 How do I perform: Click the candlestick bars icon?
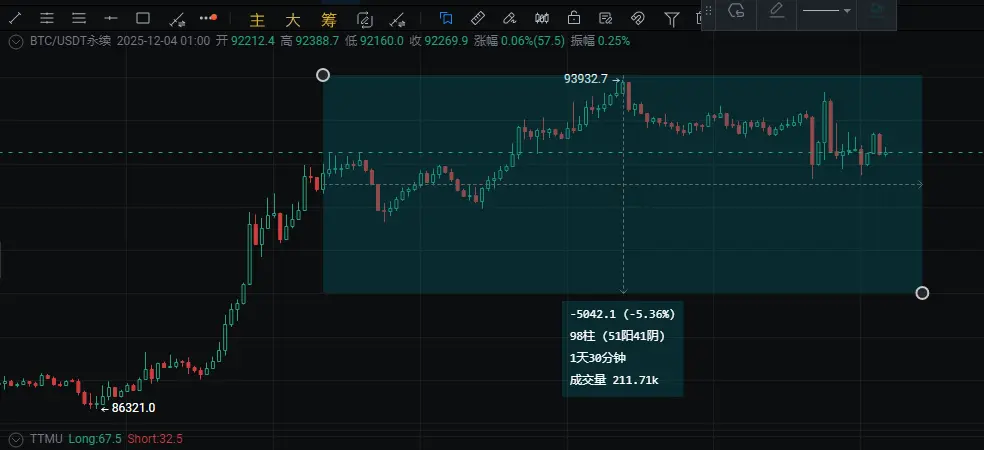tap(542, 19)
